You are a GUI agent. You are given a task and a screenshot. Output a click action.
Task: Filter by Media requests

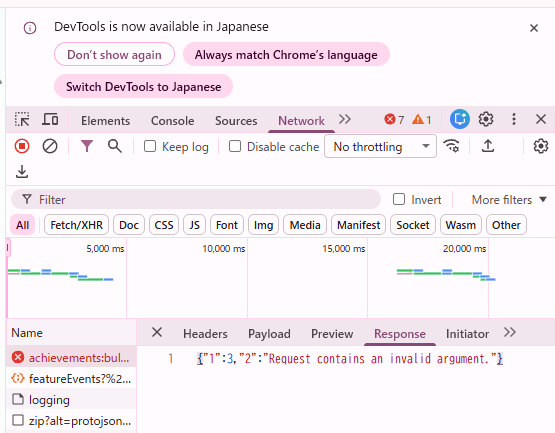[305, 225]
